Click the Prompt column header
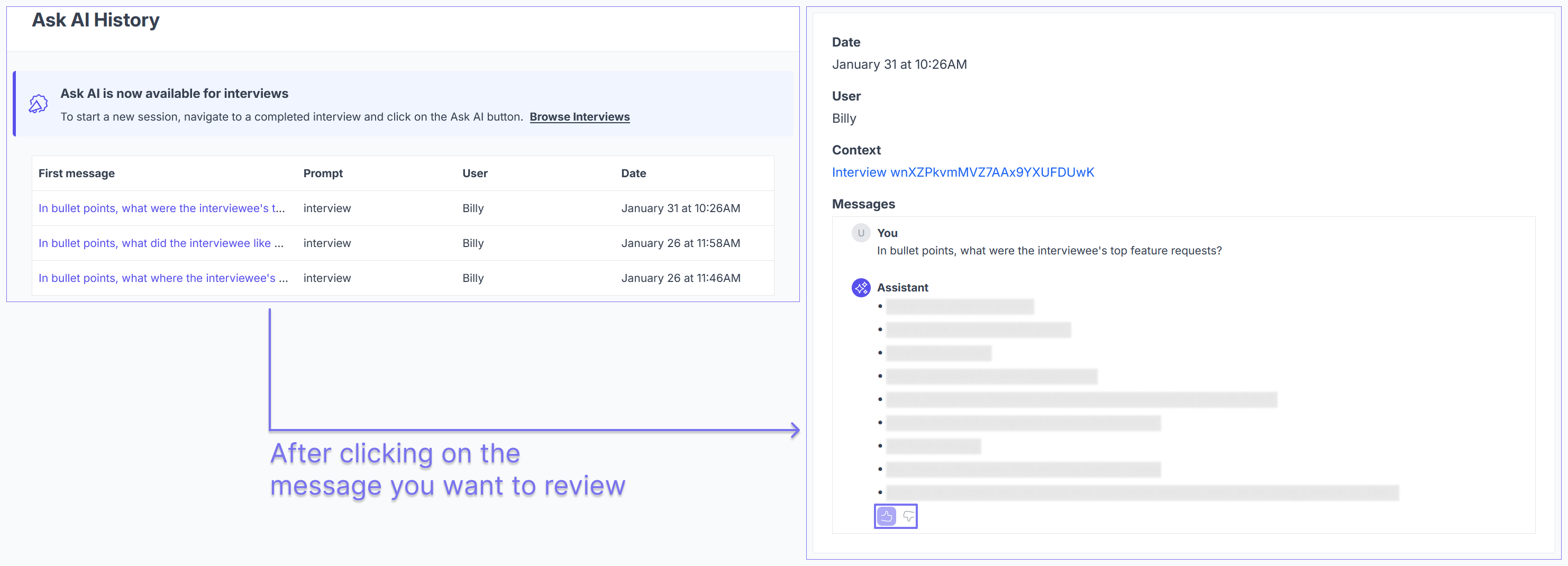Image resolution: width=1568 pixels, height=566 pixels. tap(323, 174)
